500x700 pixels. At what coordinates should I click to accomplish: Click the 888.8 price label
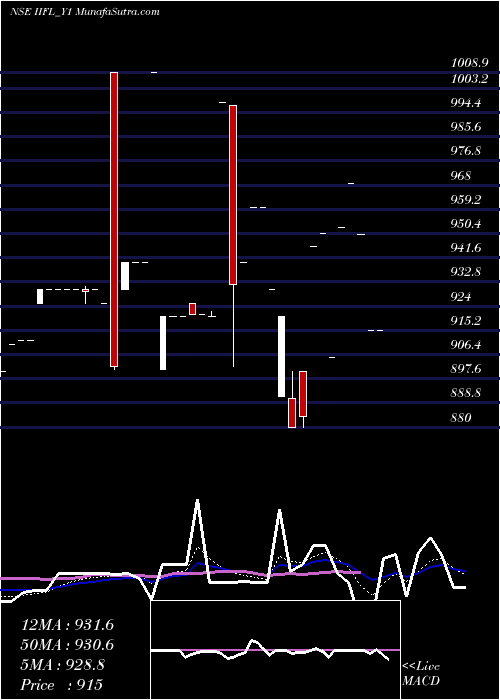pos(467,393)
